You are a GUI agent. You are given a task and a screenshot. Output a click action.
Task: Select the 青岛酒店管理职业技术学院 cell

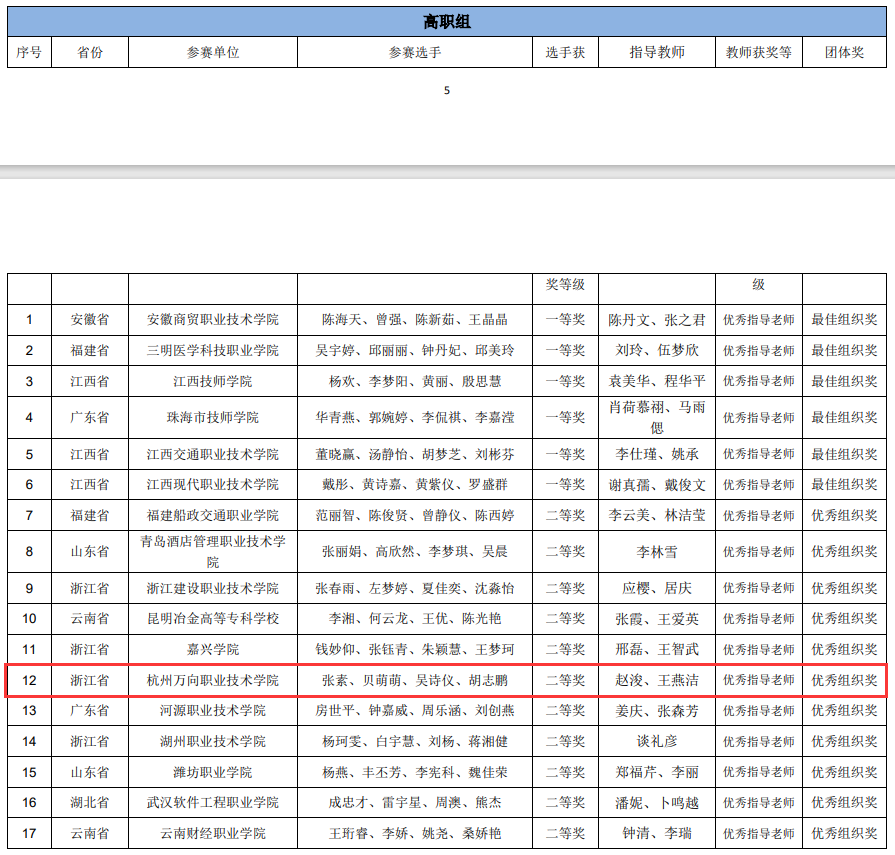[x=213, y=551]
